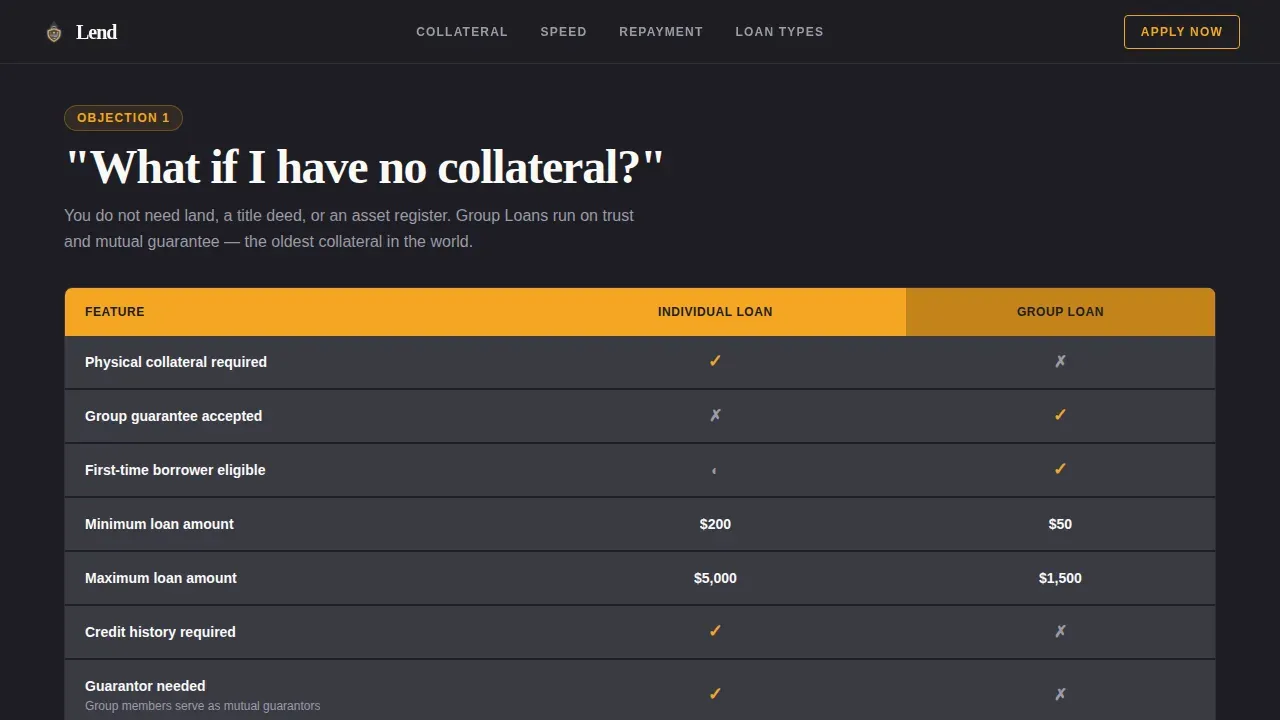Open the Collateral nav section

[x=462, y=32]
